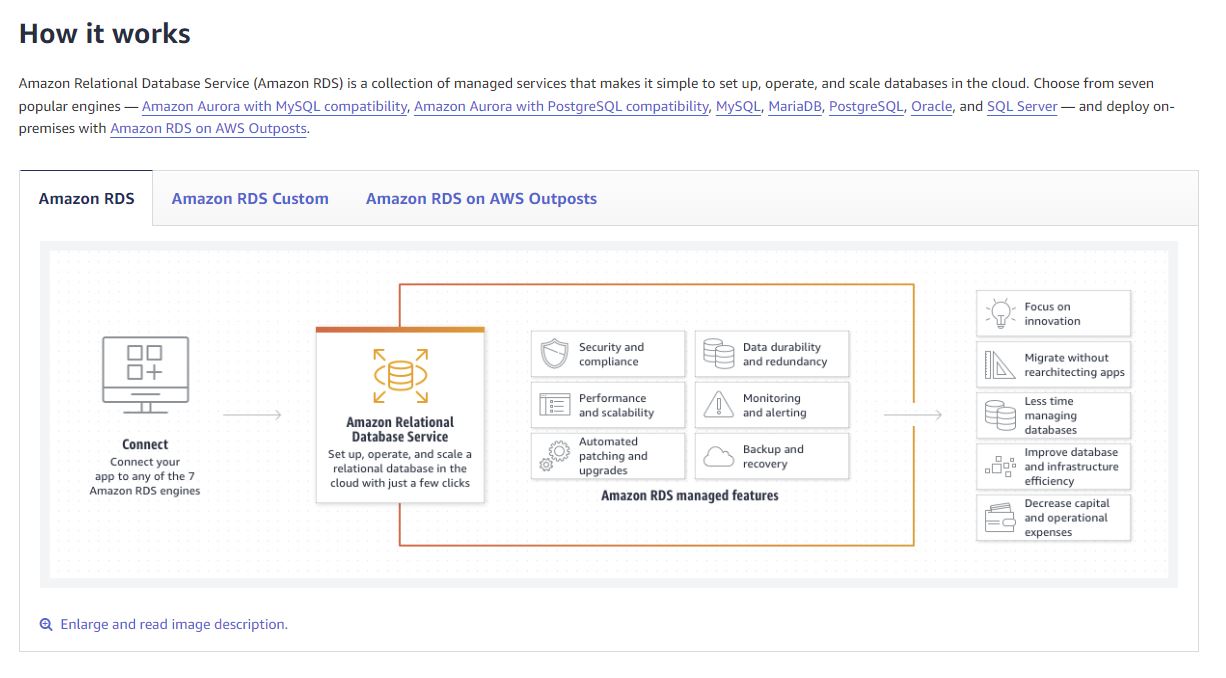Screen dimensions: 1226x678
Task: Open the Amazon RDS on AWS Outposts tab
Action: (481, 199)
